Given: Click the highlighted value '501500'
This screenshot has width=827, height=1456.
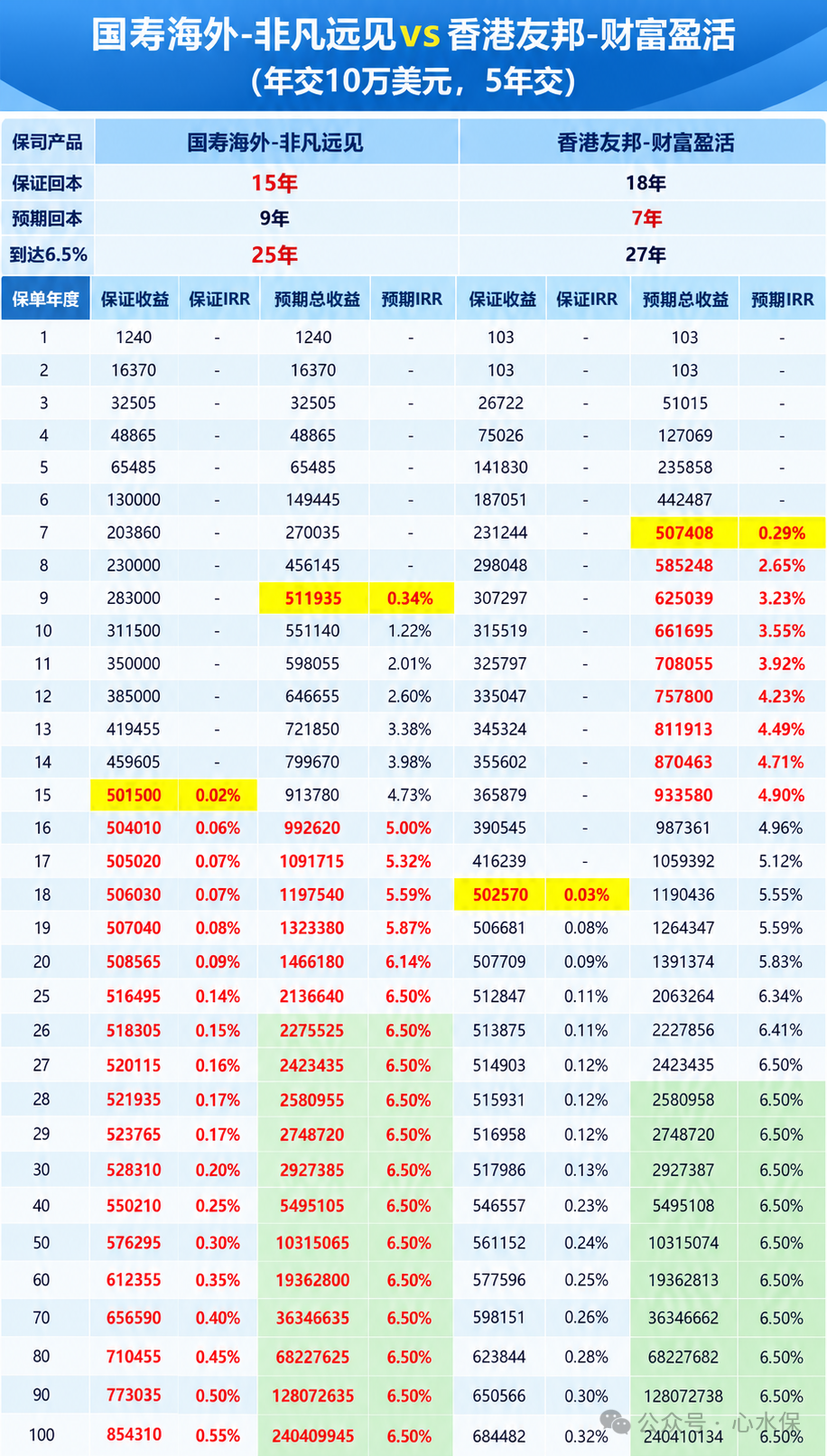Looking at the screenshot, I should (x=134, y=795).
